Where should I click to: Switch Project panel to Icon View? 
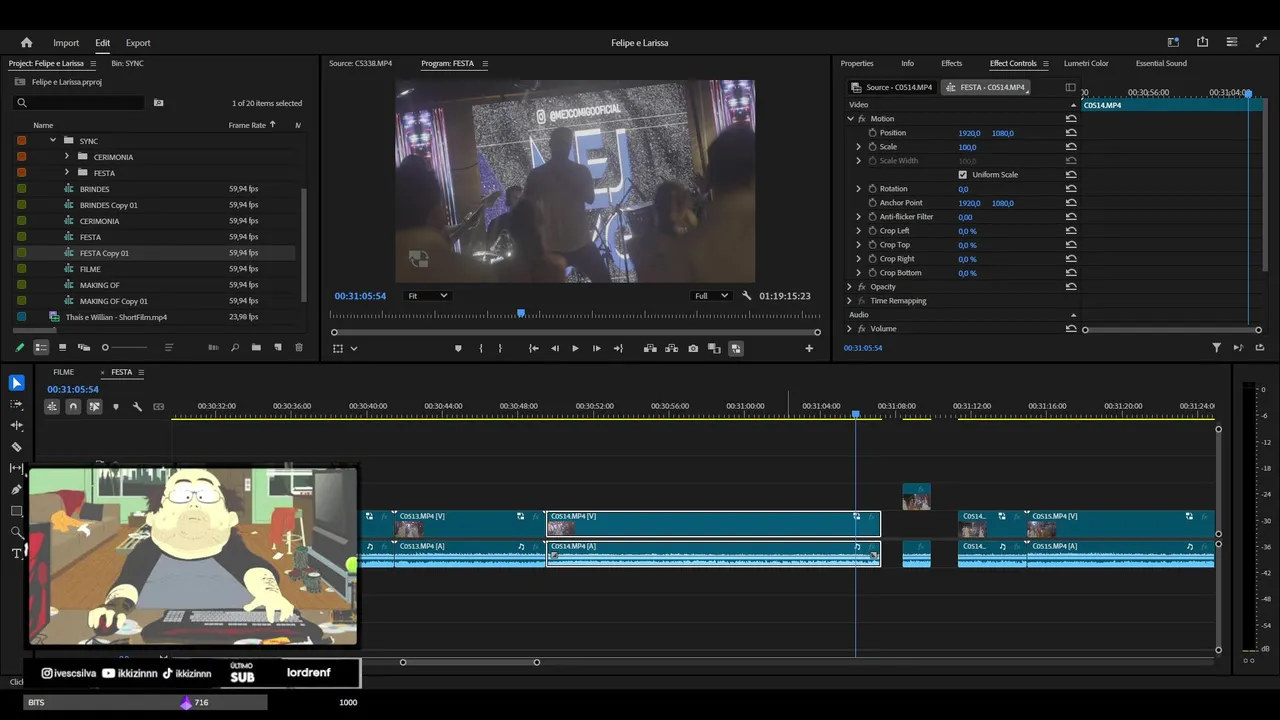[62, 347]
